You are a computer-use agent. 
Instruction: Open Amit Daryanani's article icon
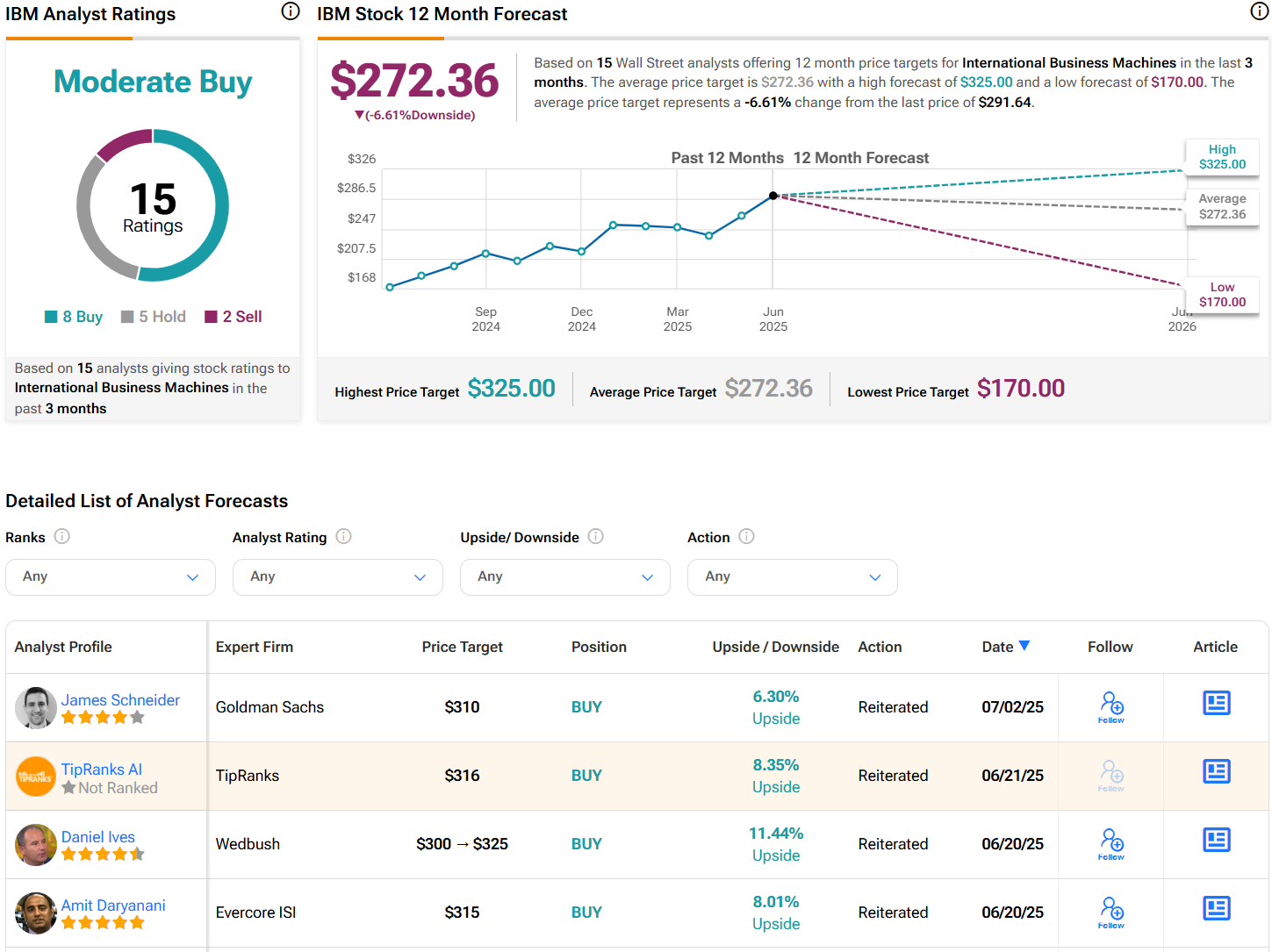[x=1216, y=908]
